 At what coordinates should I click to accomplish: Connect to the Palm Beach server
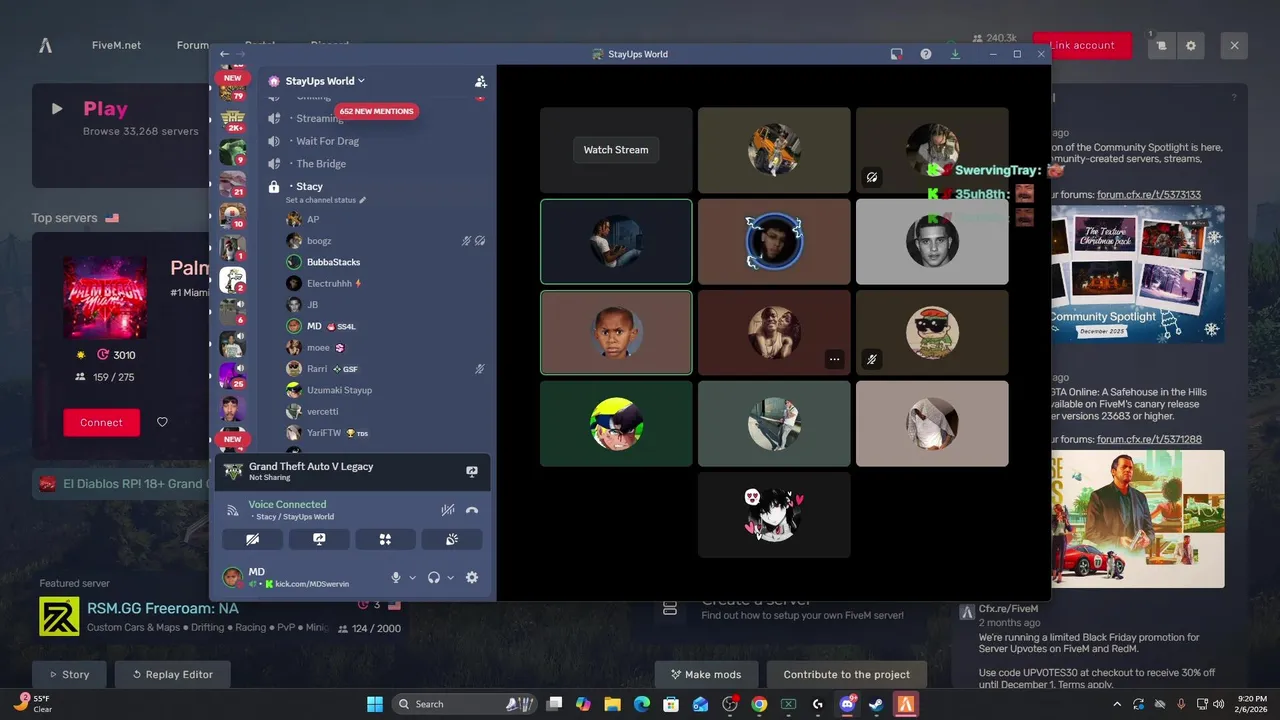pyautogui.click(x=101, y=422)
